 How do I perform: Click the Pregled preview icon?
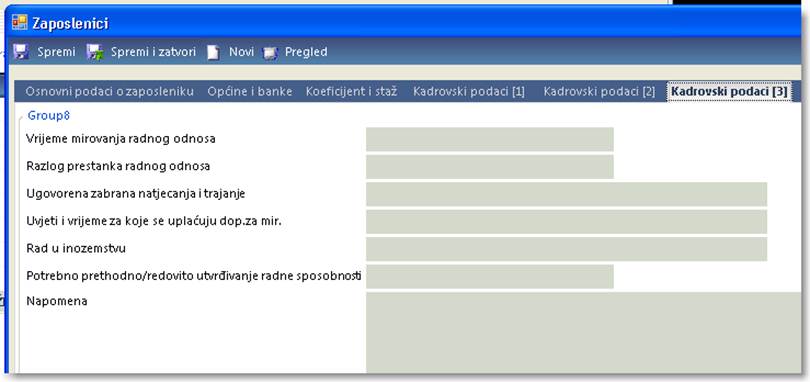(x=270, y=53)
